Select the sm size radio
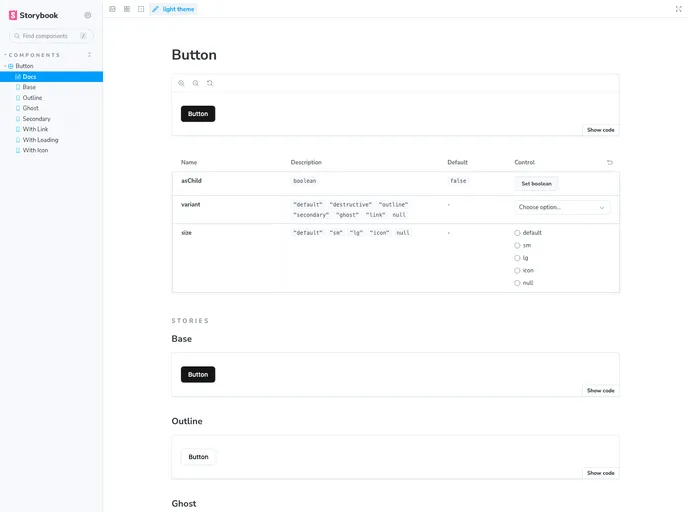 (517, 246)
